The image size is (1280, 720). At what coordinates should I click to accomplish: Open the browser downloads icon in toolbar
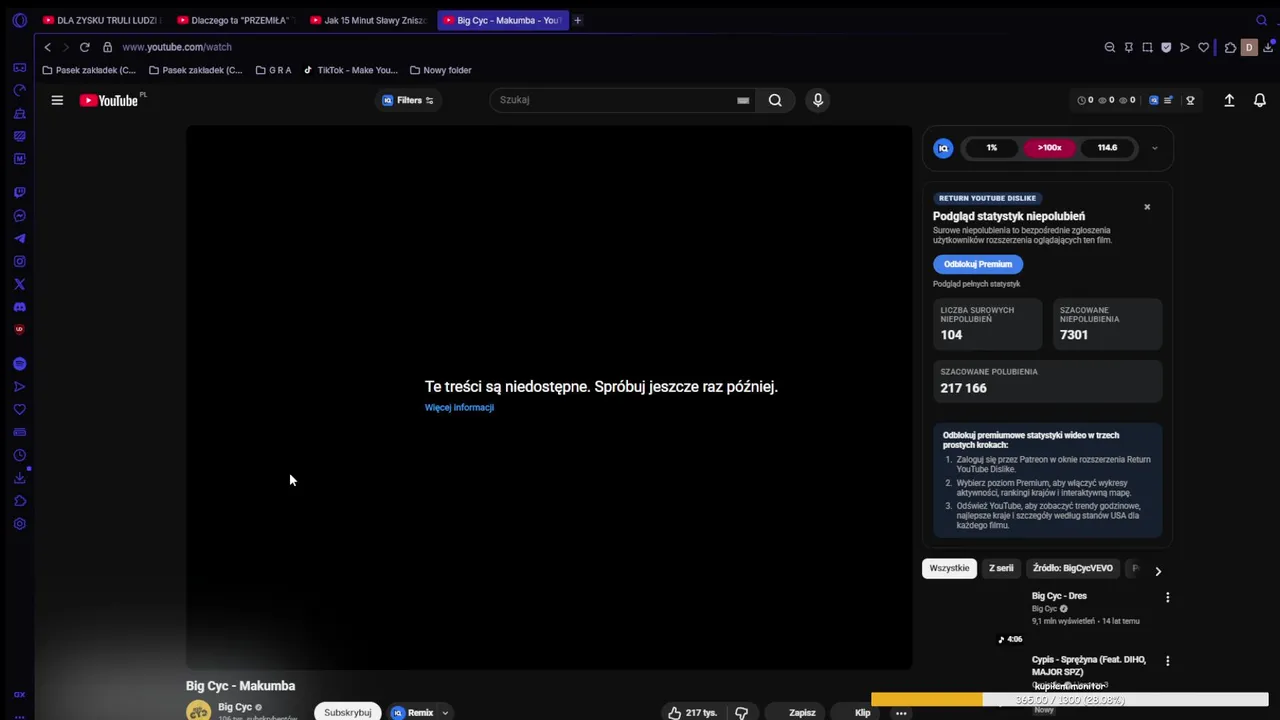point(1268,47)
